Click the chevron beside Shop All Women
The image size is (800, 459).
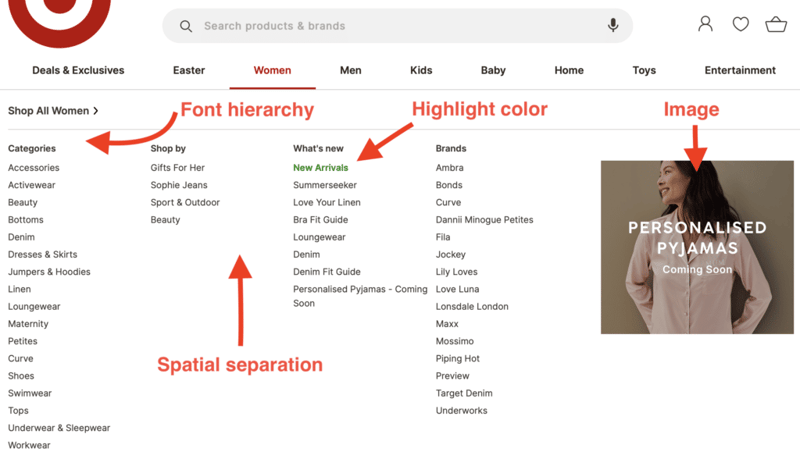(95, 111)
